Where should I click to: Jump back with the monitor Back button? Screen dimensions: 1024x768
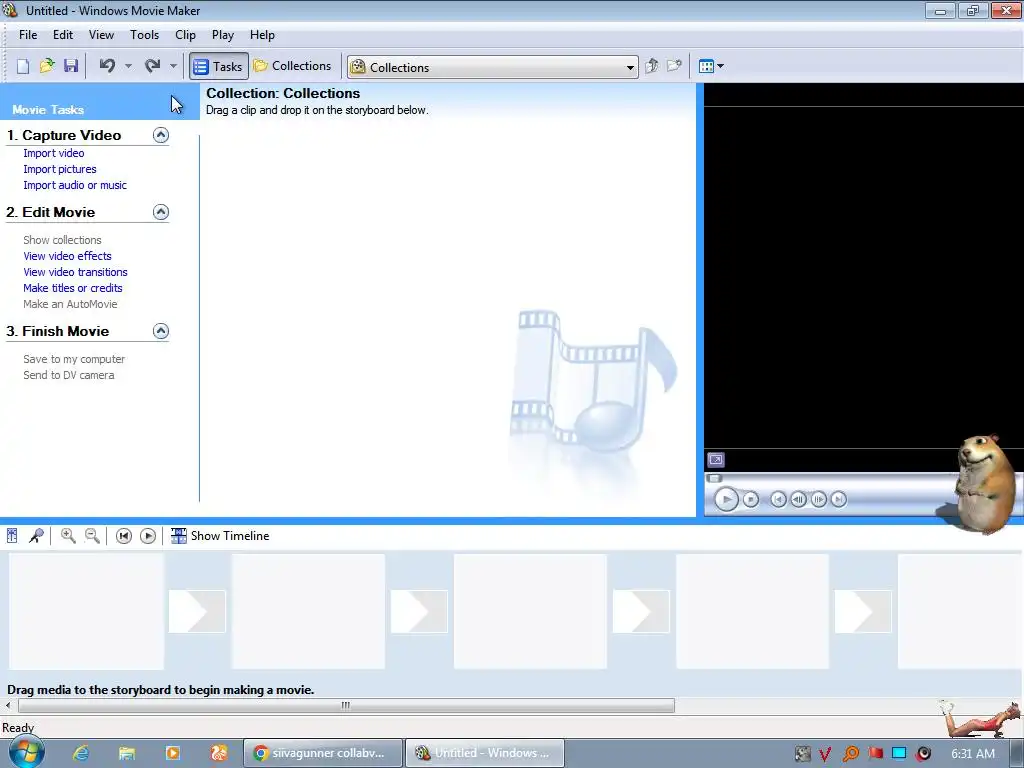778,500
